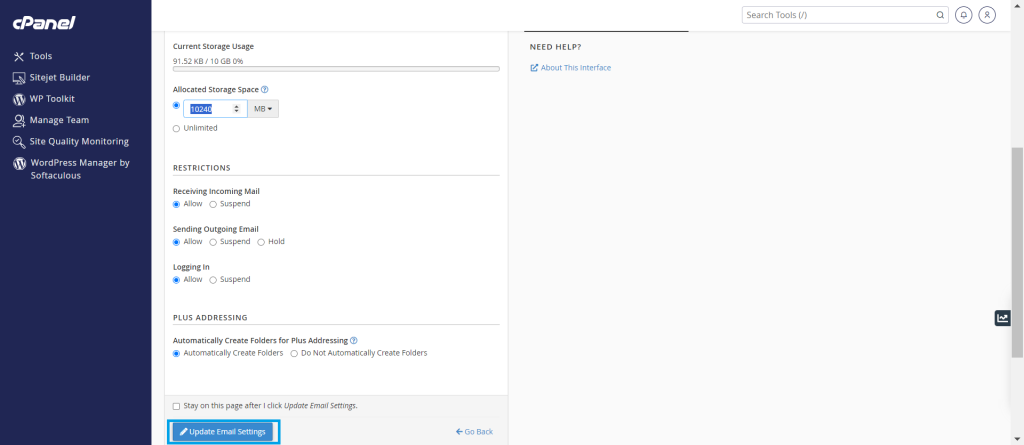Enable Stay on this page checkbox
Viewport: 1024px width, 445px height.
pyautogui.click(x=177, y=406)
